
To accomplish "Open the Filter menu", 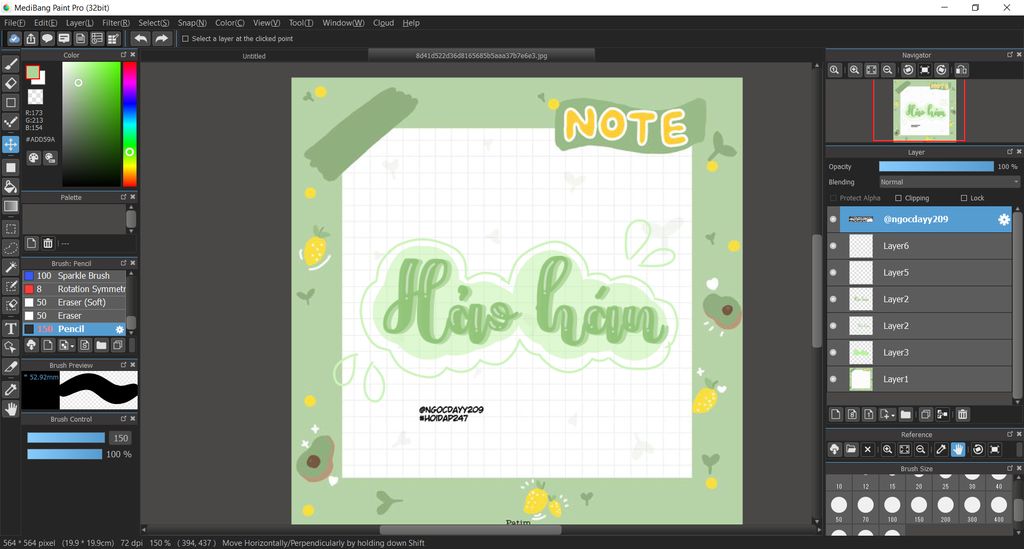I will [x=116, y=23].
